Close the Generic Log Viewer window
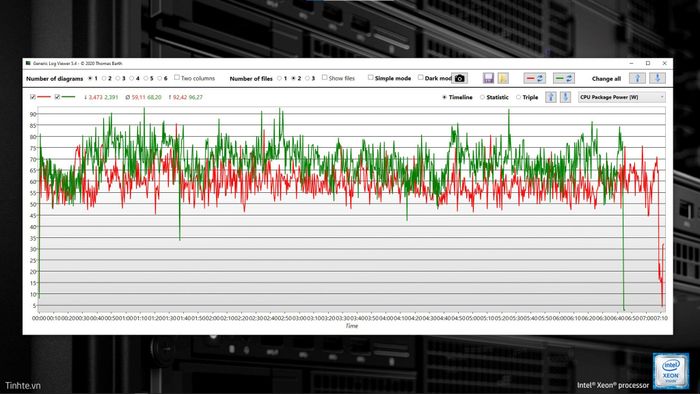Screen dimensions: 700x394 click(664, 63)
